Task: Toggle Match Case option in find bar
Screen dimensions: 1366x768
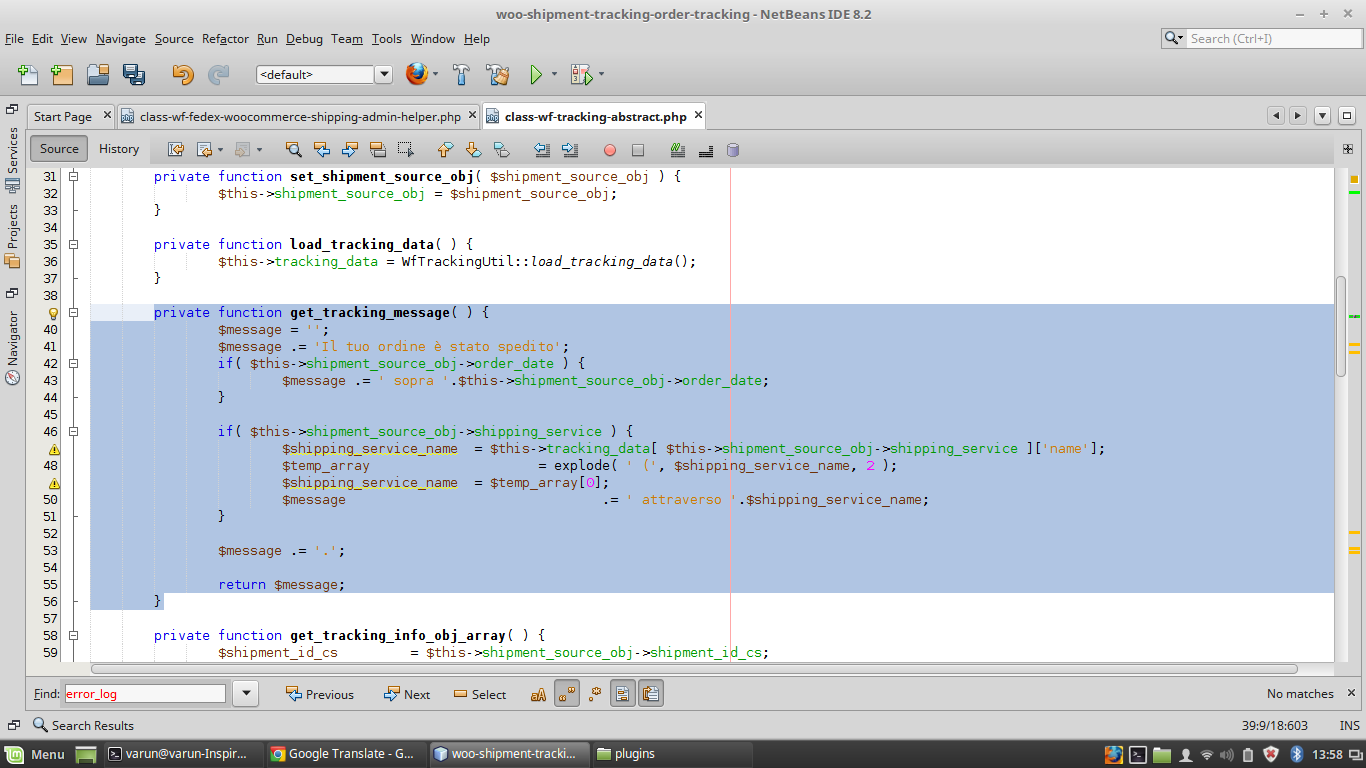Action: point(539,694)
